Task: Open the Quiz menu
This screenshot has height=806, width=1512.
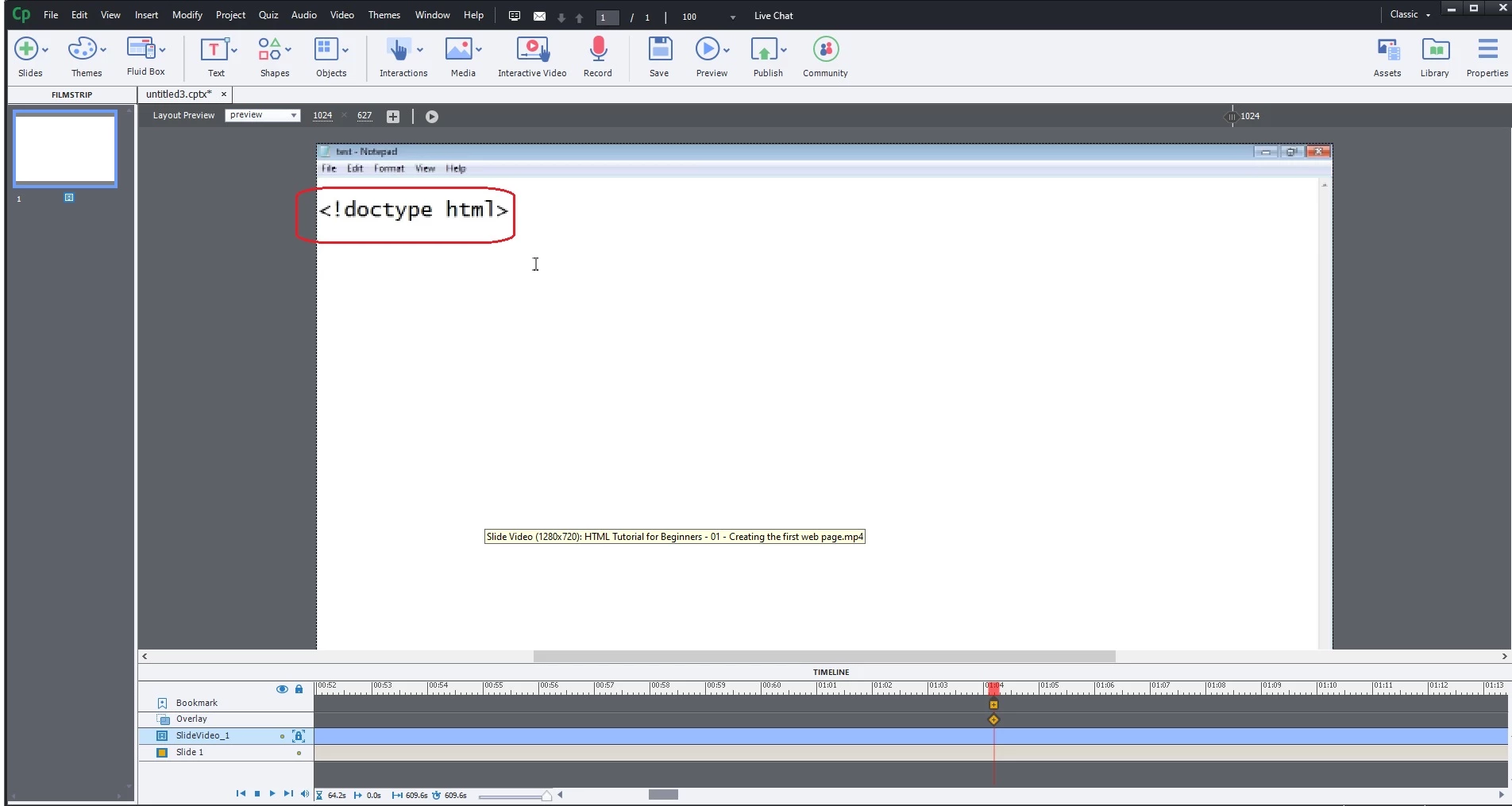Action: pyautogui.click(x=268, y=15)
